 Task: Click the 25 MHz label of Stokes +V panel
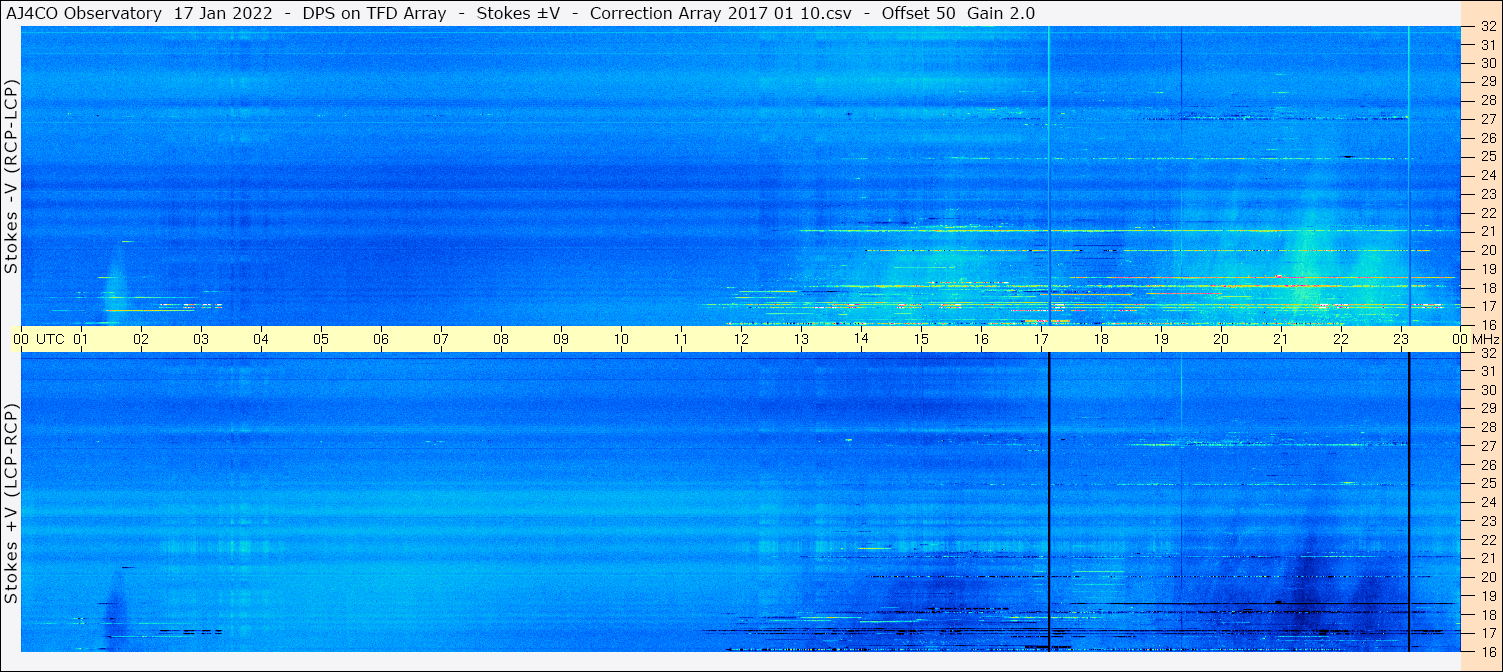coord(1487,483)
